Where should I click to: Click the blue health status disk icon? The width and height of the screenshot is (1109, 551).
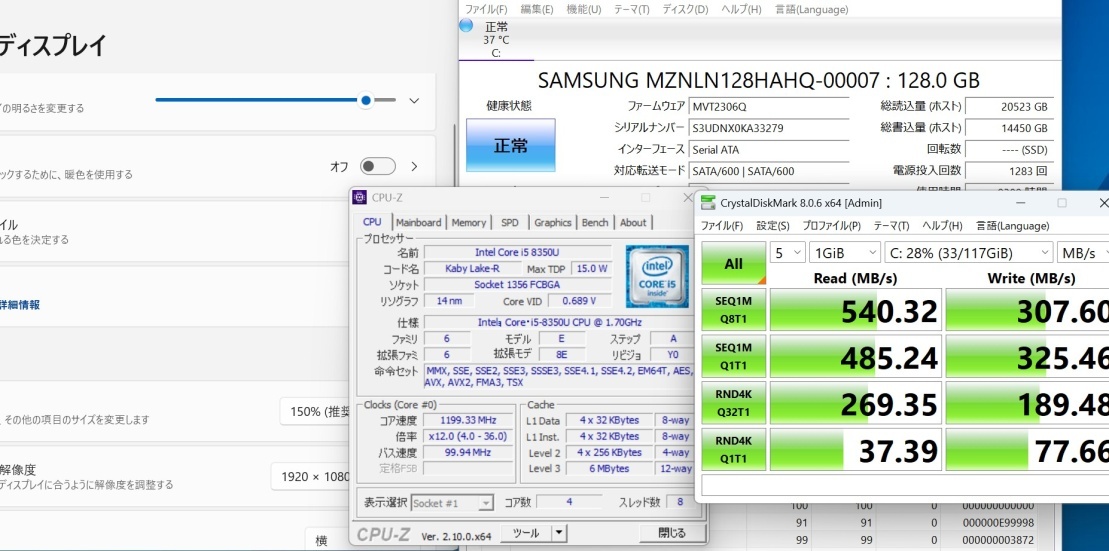pos(466,25)
